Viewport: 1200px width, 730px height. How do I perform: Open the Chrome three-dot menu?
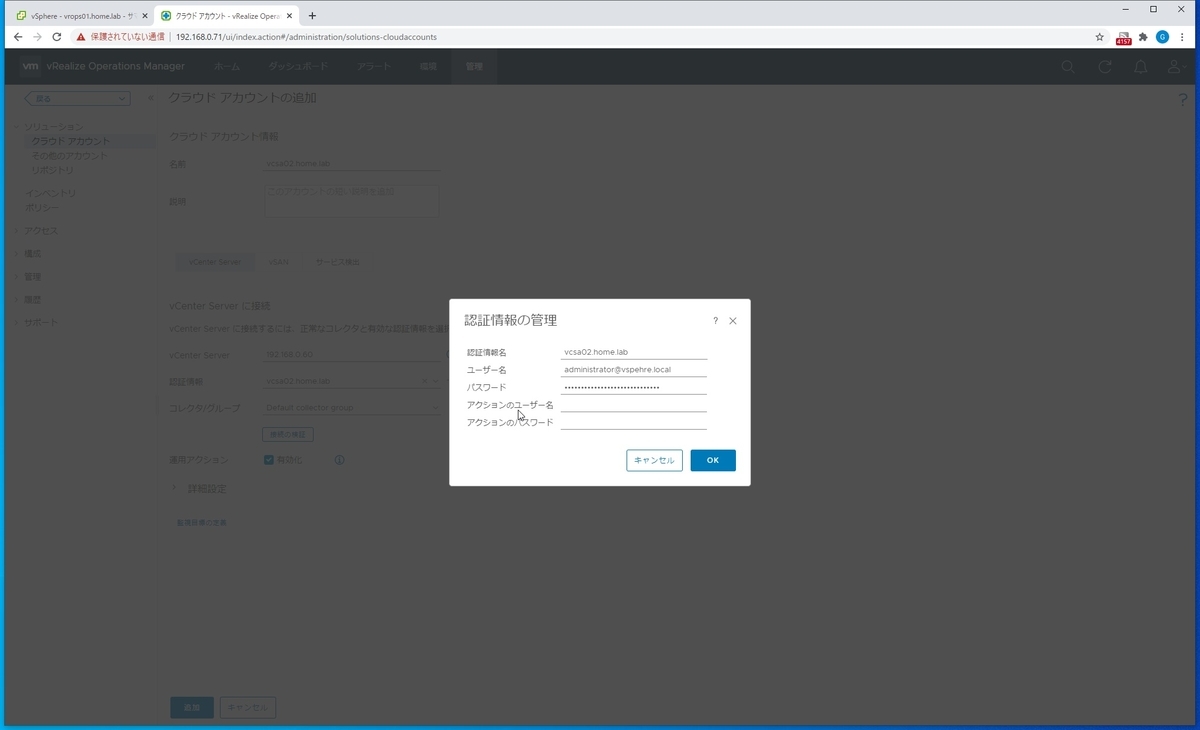tap(1182, 37)
